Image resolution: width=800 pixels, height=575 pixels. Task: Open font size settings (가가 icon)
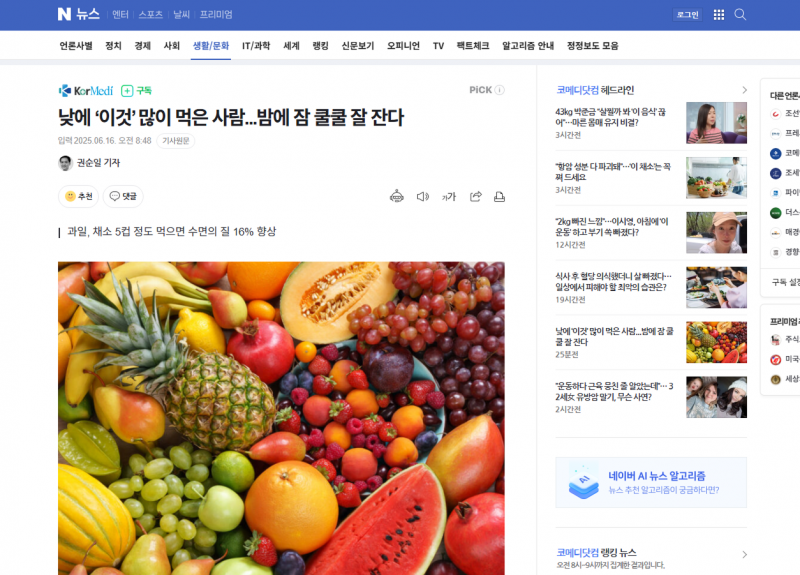tap(448, 197)
